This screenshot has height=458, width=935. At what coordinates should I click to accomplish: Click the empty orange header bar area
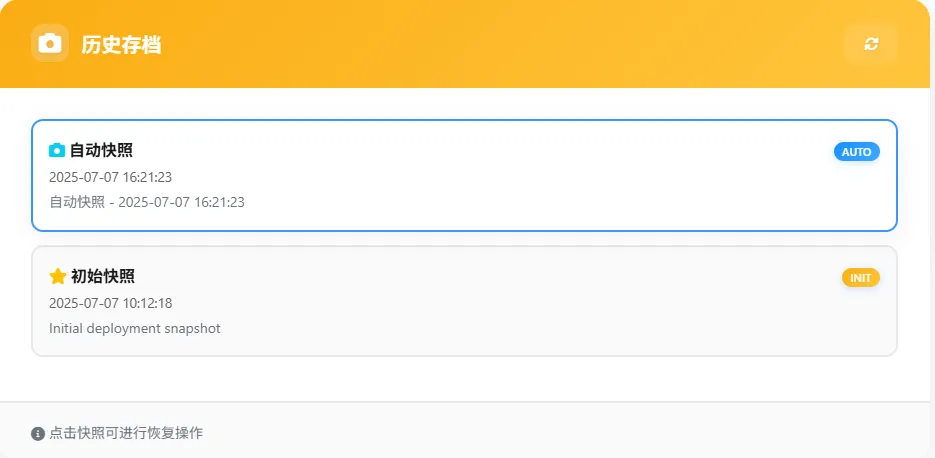(x=500, y=44)
